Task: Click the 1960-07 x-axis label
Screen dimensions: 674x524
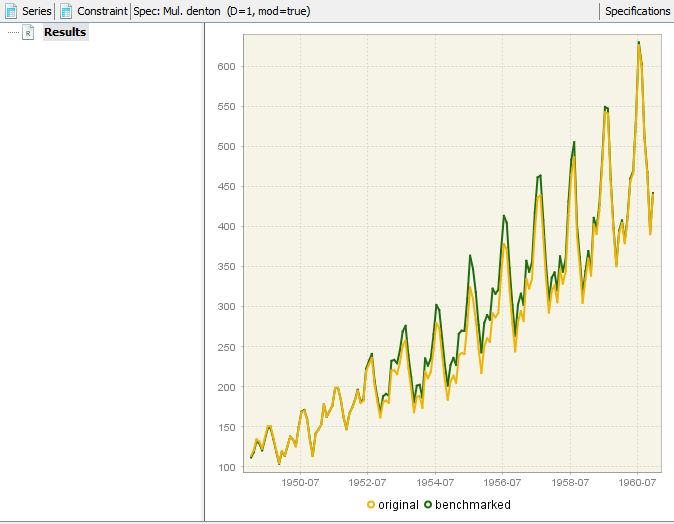Action: (637, 483)
